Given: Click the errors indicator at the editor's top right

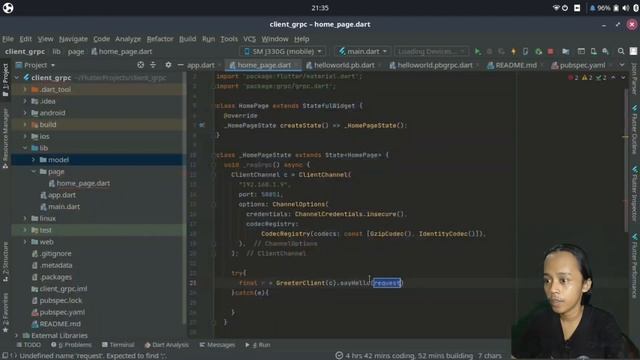Looking at the screenshot, I should [x=573, y=78].
